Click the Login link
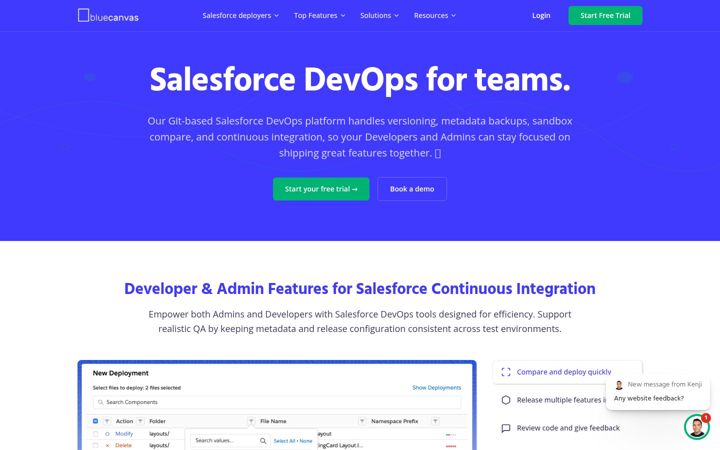720x450 pixels. (541, 16)
